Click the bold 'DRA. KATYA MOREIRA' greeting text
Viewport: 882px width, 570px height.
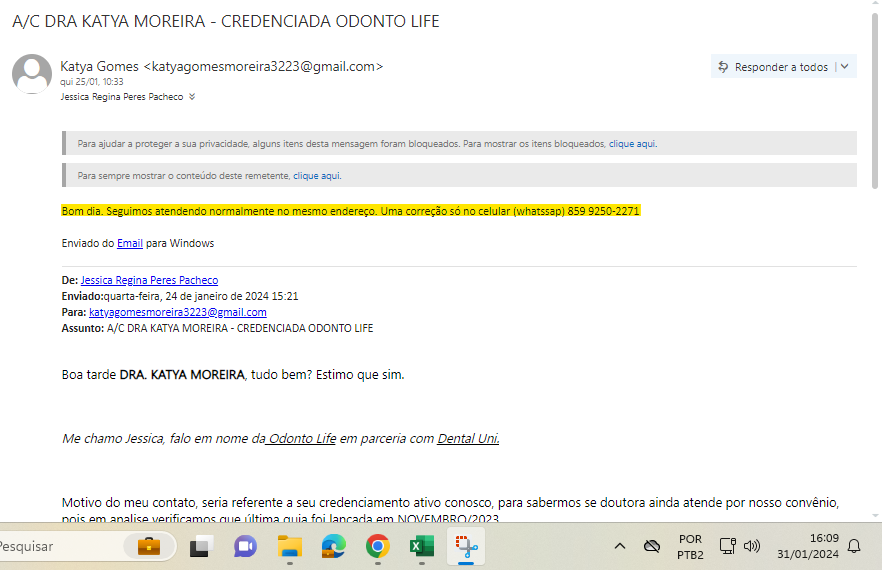(182, 375)
